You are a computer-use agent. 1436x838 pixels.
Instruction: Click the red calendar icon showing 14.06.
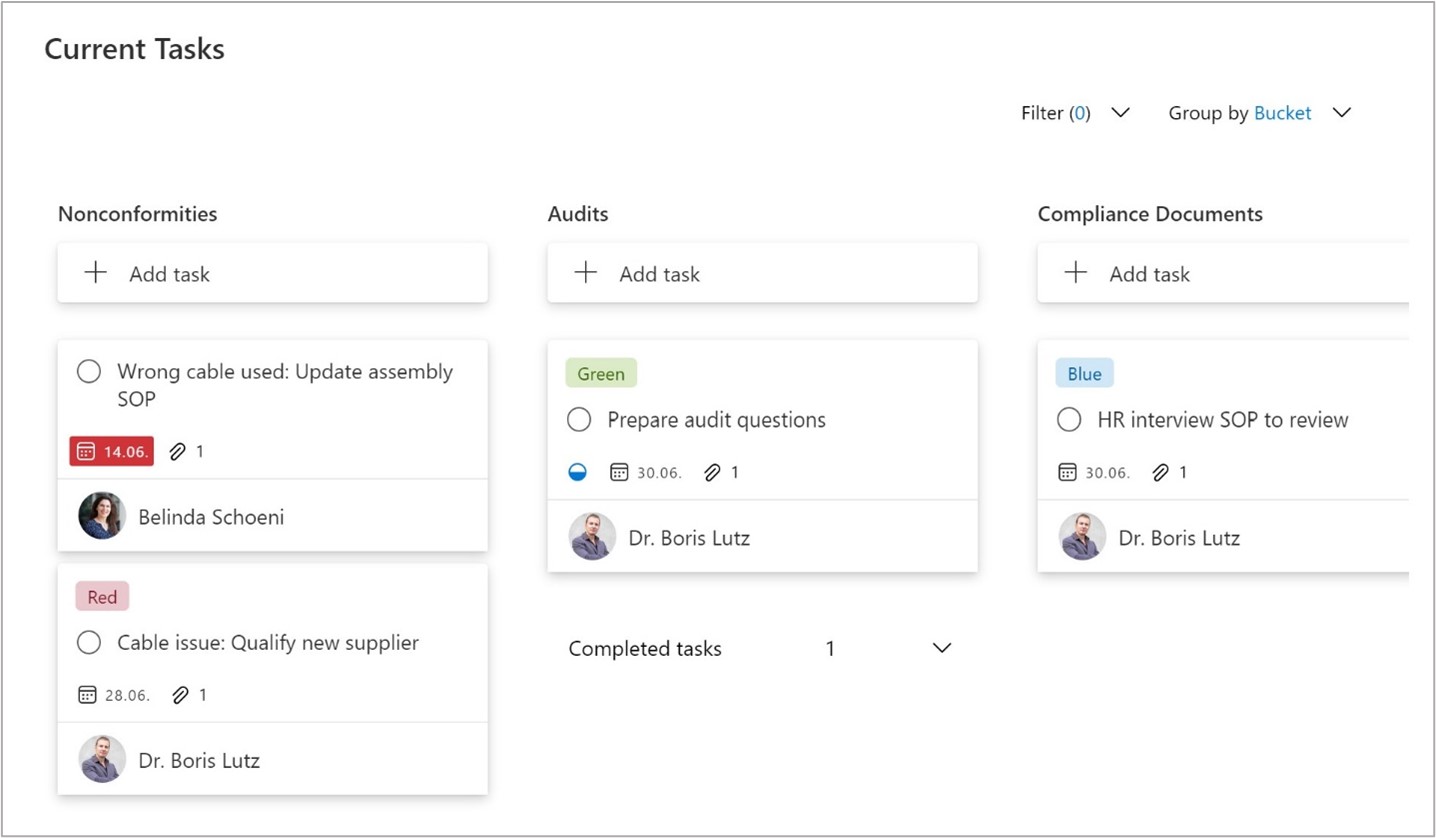(x=112, y=451)
